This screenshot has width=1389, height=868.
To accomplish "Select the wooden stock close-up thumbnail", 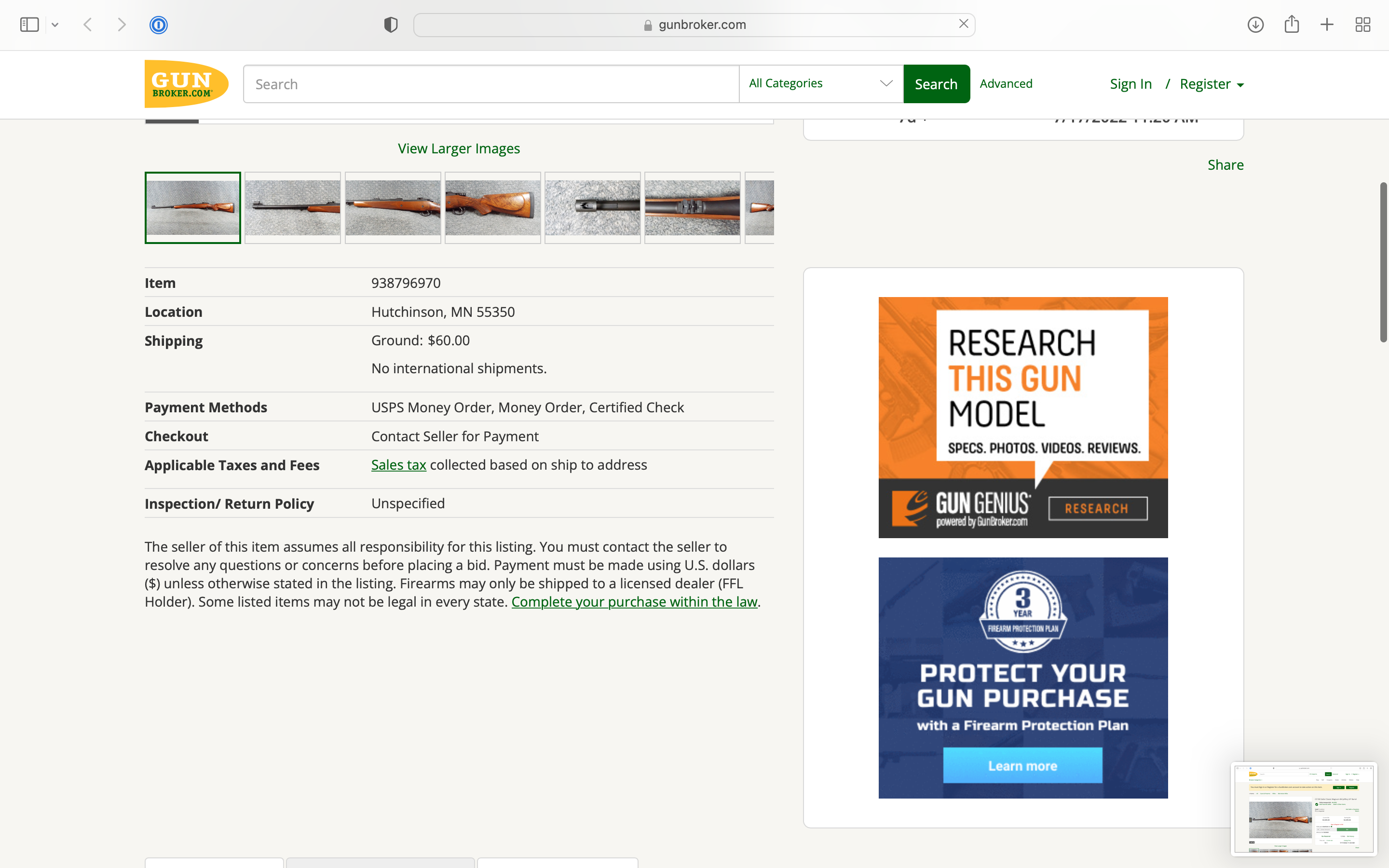I will pos(492,208).
